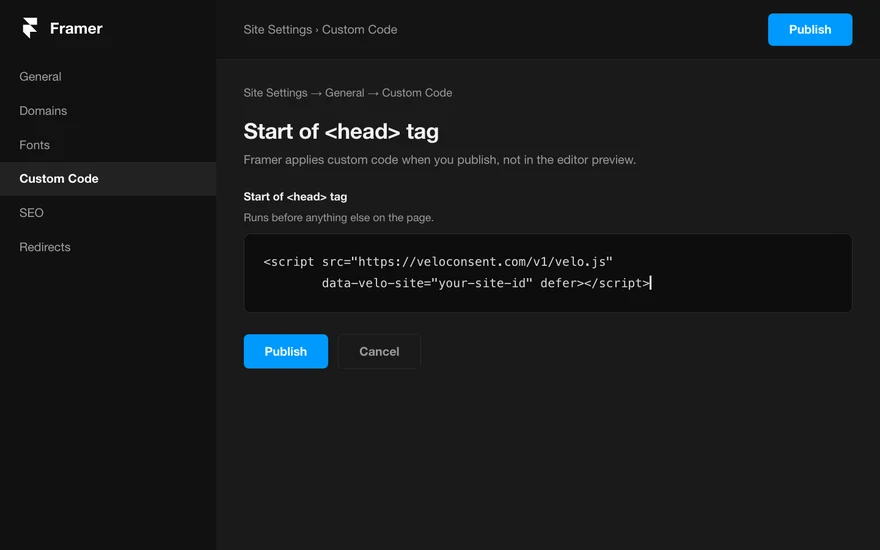Click the large 'Start of <head> tag' heading
Viewport: 880px width, 550px height.
pyautogui.click(x=341, y=131)
